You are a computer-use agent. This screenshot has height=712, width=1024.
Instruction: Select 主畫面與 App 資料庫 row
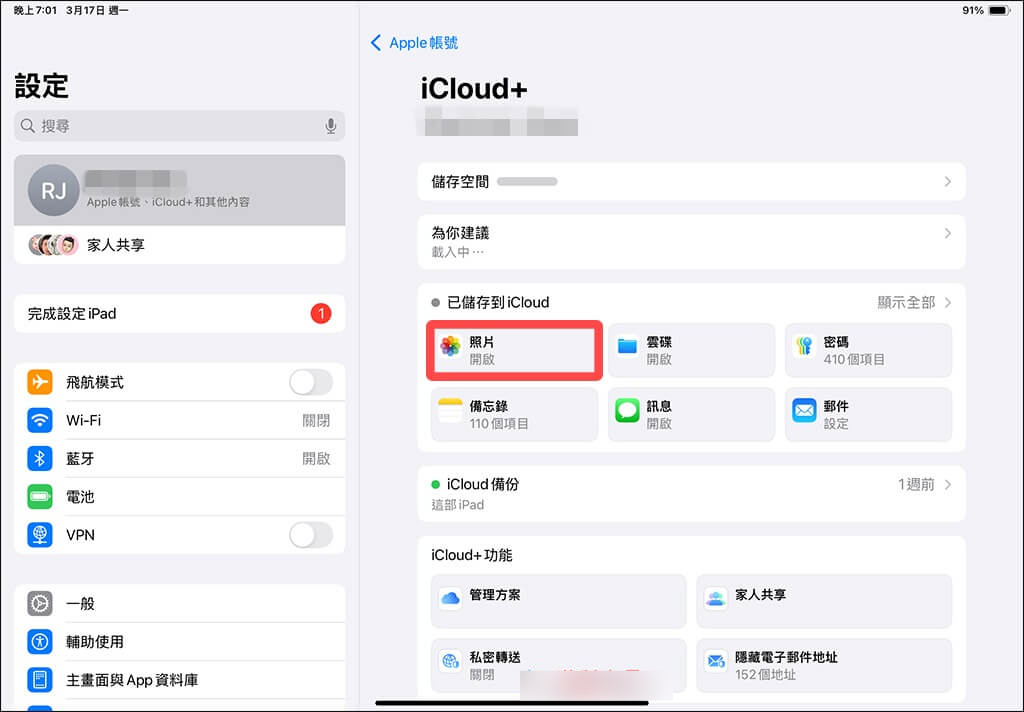tap(180, 680)
